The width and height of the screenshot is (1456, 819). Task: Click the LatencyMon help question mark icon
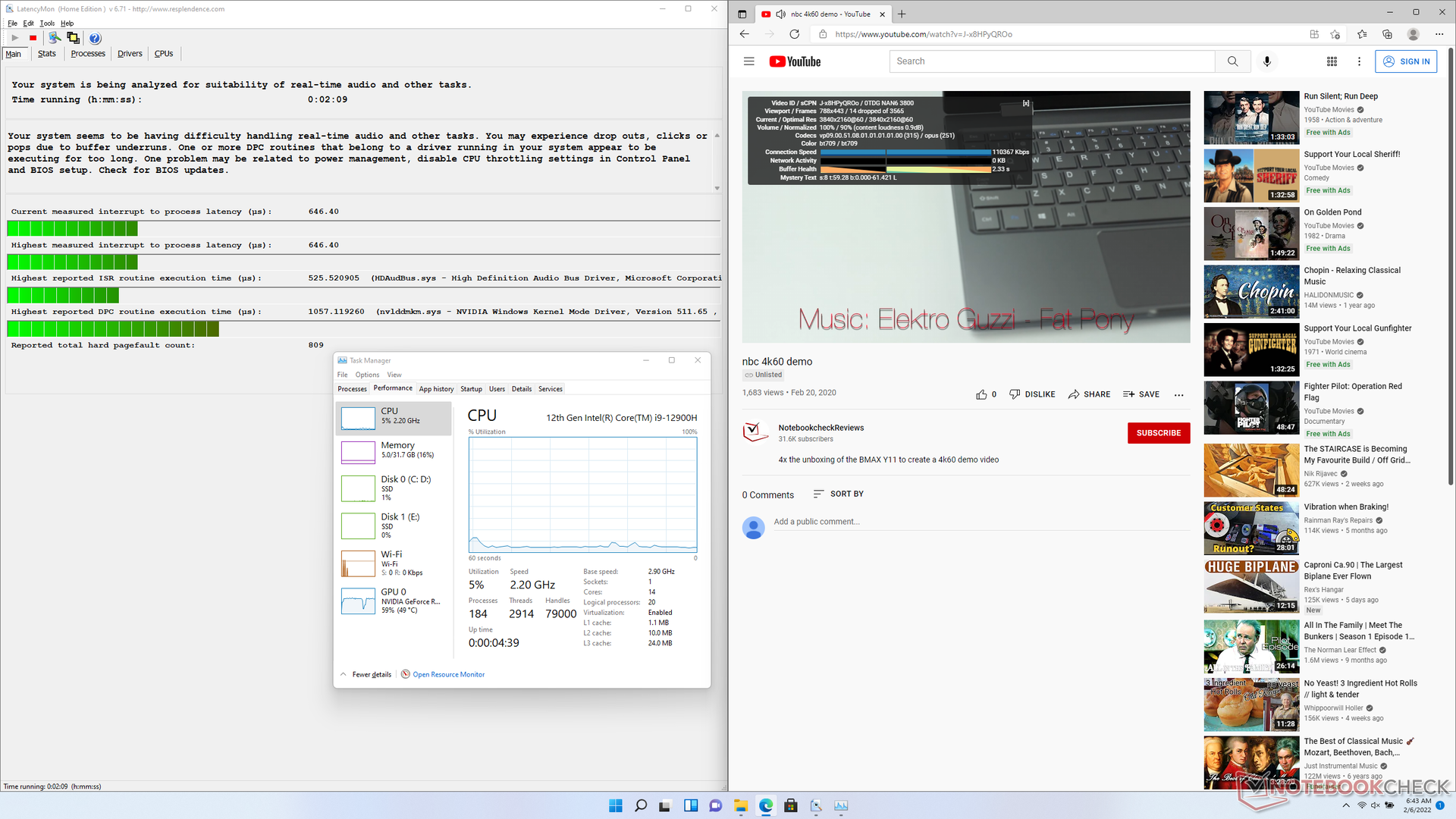click(x=95, y=38)
